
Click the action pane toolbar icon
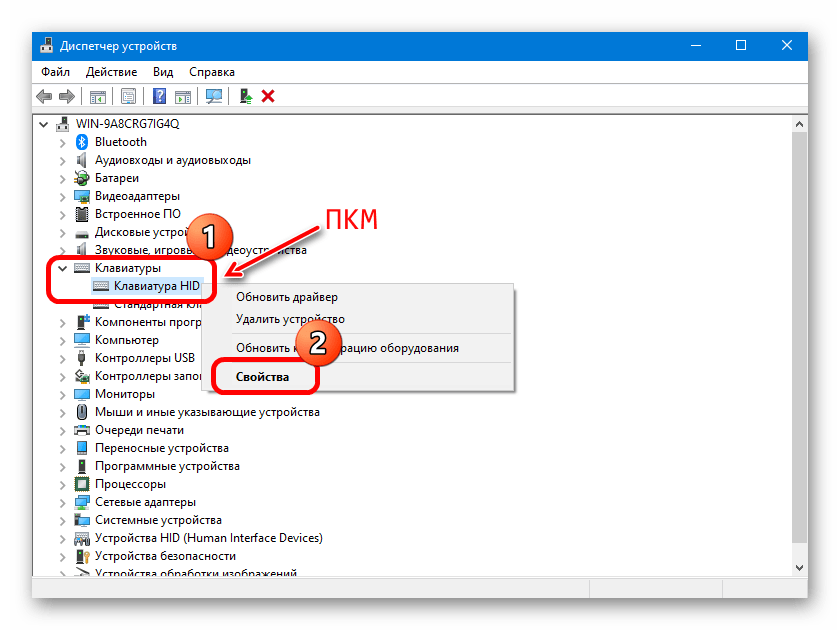click(x=183, y=96)
